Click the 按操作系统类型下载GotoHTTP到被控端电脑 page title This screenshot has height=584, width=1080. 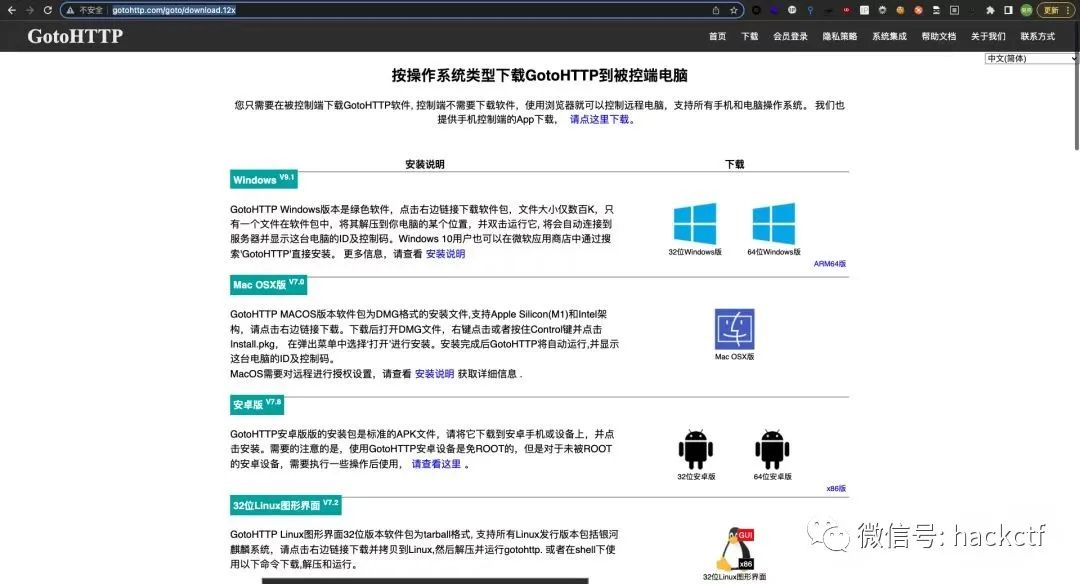click(x=539, y=75)
